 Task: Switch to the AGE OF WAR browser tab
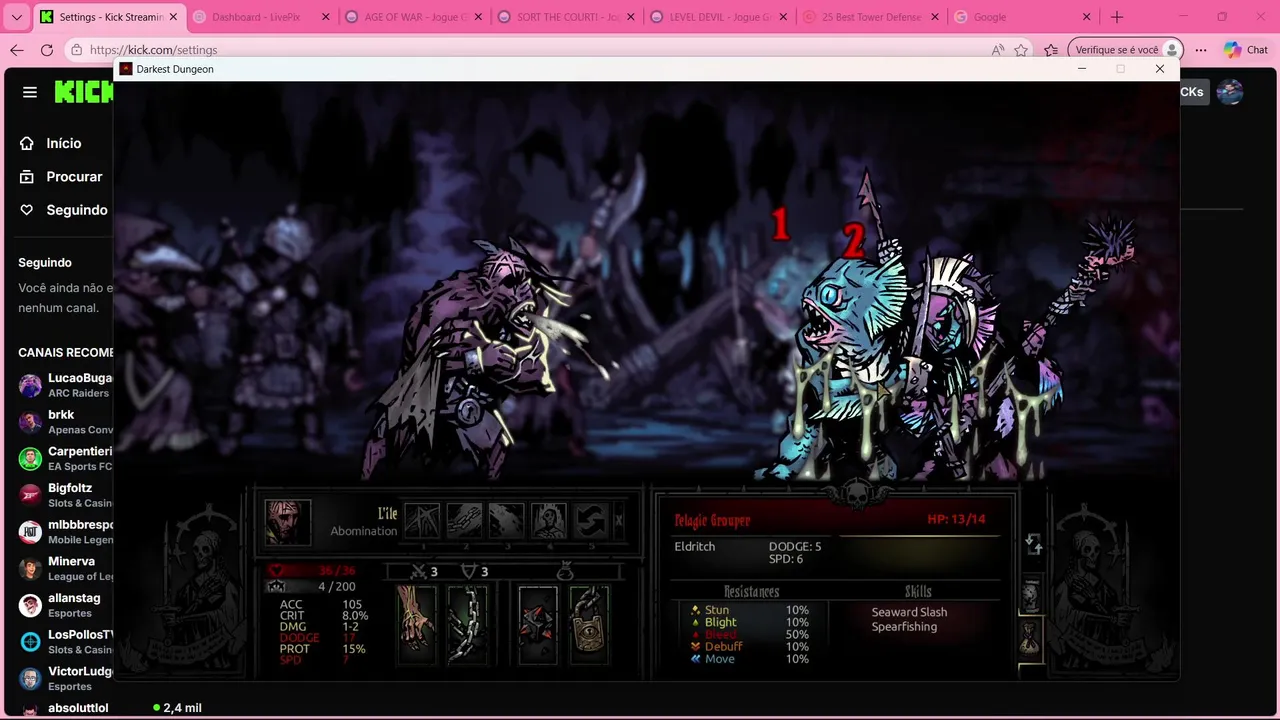[x=412, y=17]
